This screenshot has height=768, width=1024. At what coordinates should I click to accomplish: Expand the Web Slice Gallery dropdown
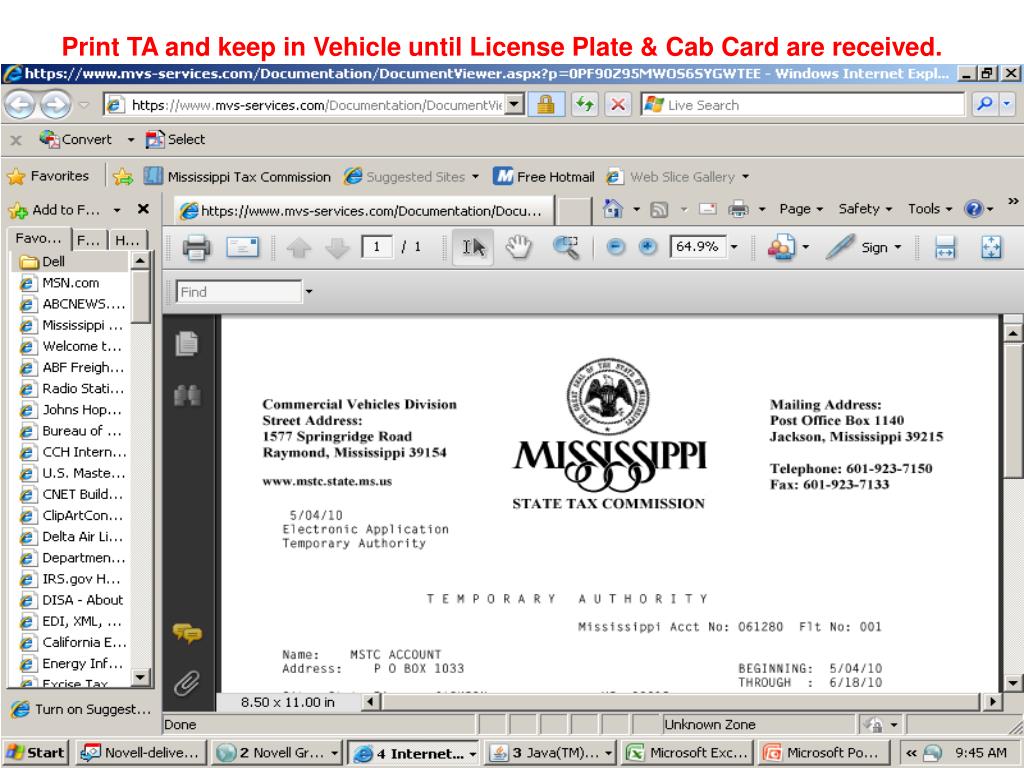coord(745,177)
